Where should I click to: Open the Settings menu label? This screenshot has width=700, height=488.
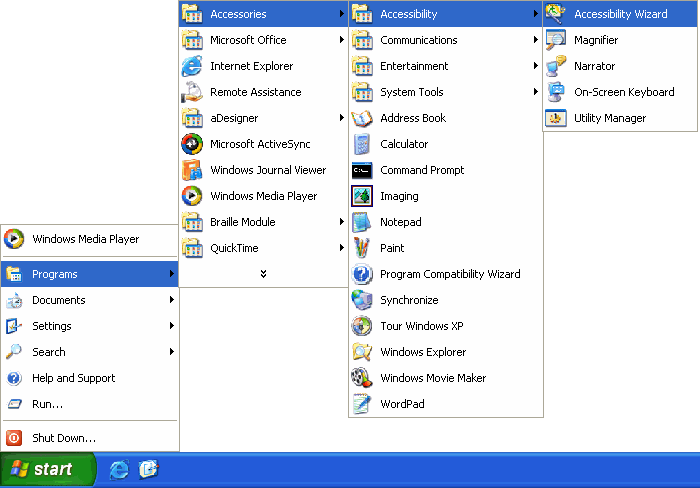click(52, 326)
